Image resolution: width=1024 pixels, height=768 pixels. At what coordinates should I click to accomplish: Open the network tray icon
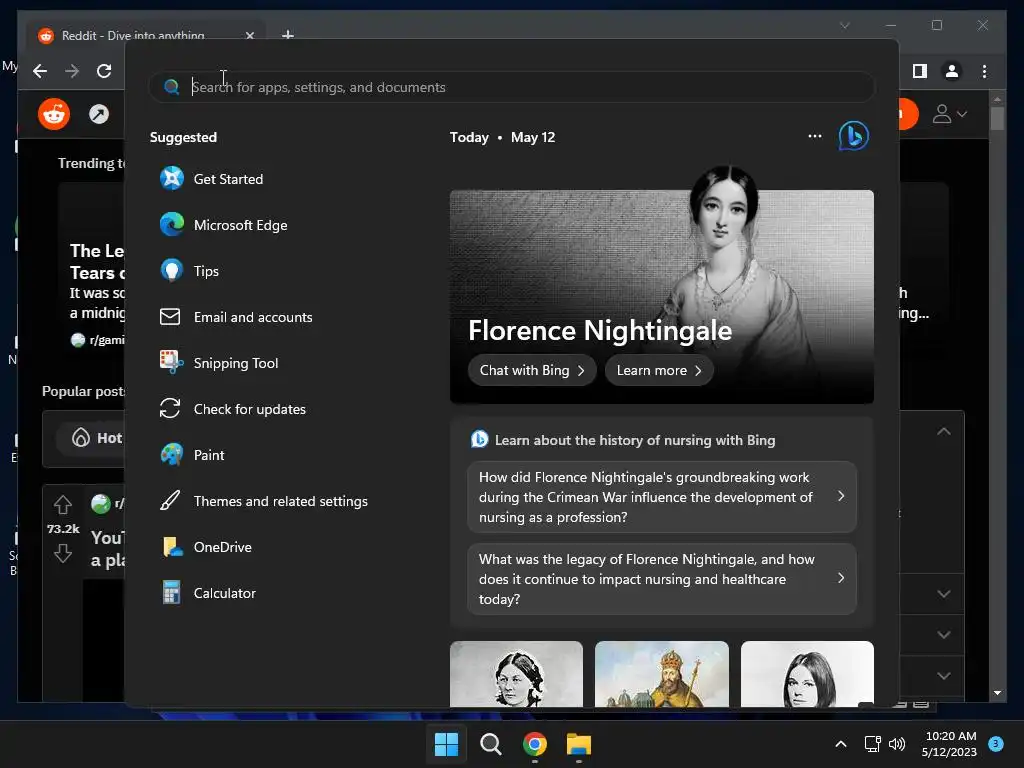[x=872, y=744]
